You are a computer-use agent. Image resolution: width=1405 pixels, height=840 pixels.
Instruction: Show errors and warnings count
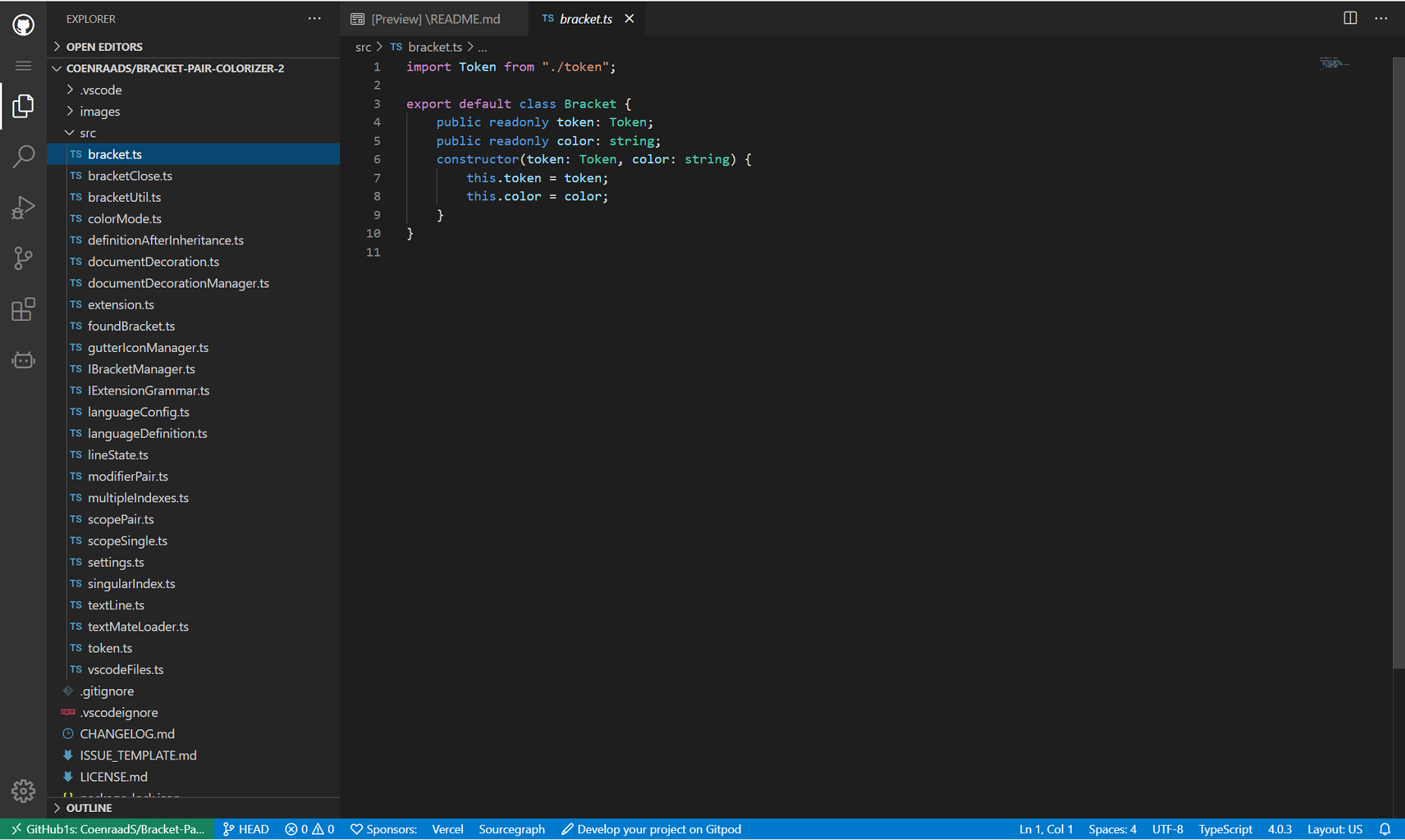point(310,829)
